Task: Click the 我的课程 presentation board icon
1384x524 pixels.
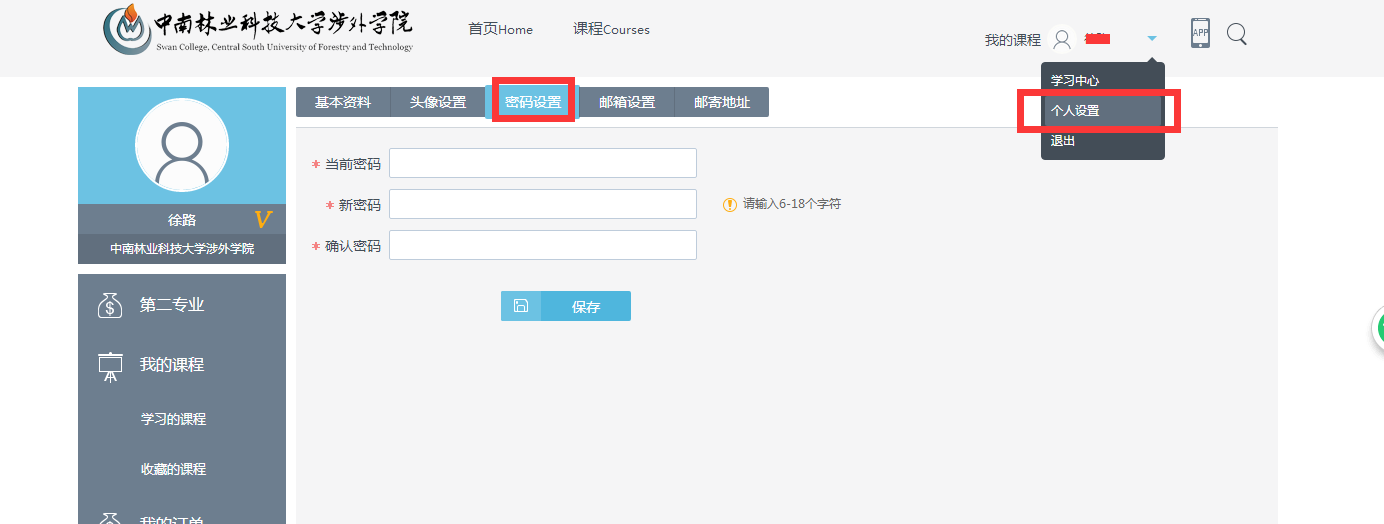Action: point(110,366)
